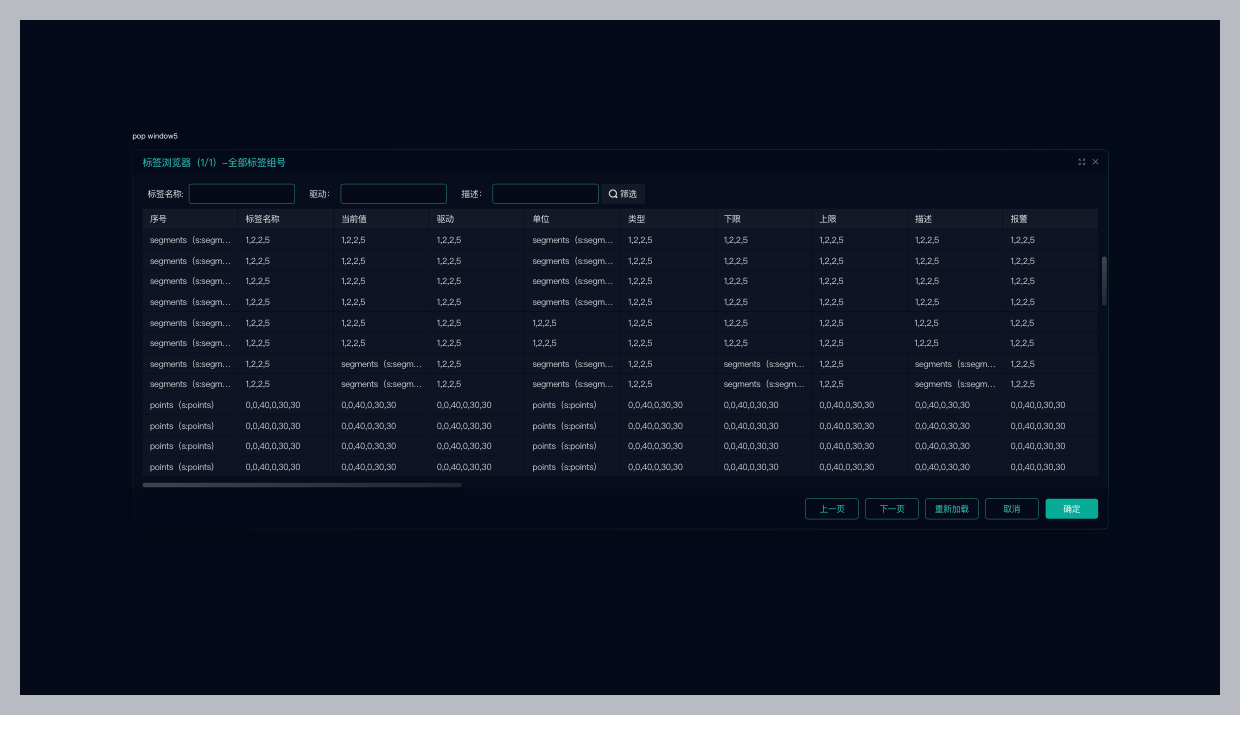Cancel the dialog with 取消
Screen dimensions: 1240x755
pyautogui.click(x=1011, y=509)
